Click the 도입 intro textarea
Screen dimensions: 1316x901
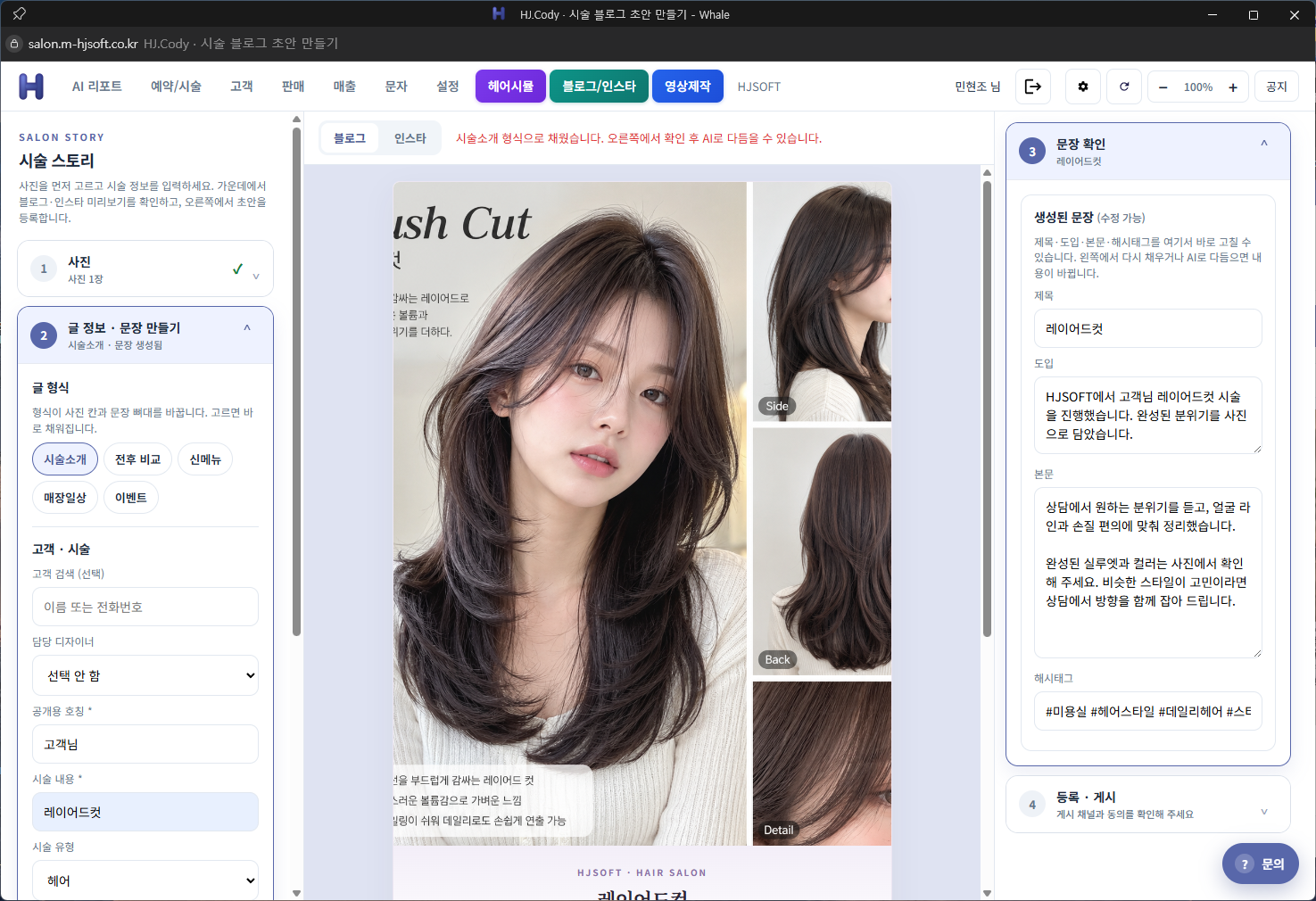[1147, 415]
